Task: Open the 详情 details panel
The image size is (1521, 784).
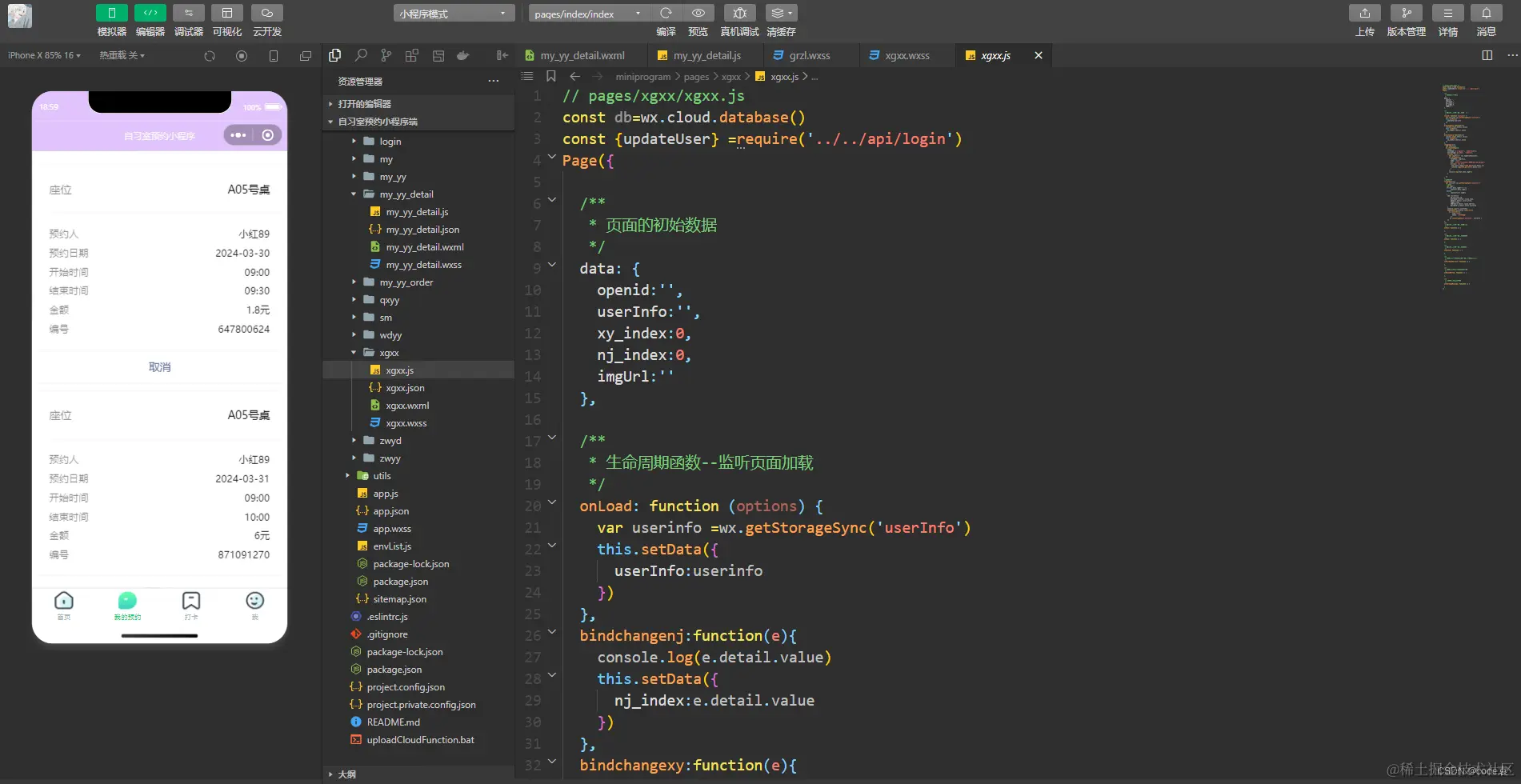Action: [1448, 13]
